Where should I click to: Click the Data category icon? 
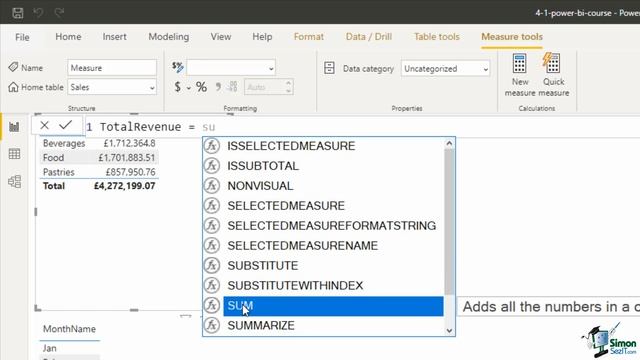point(329,68)
